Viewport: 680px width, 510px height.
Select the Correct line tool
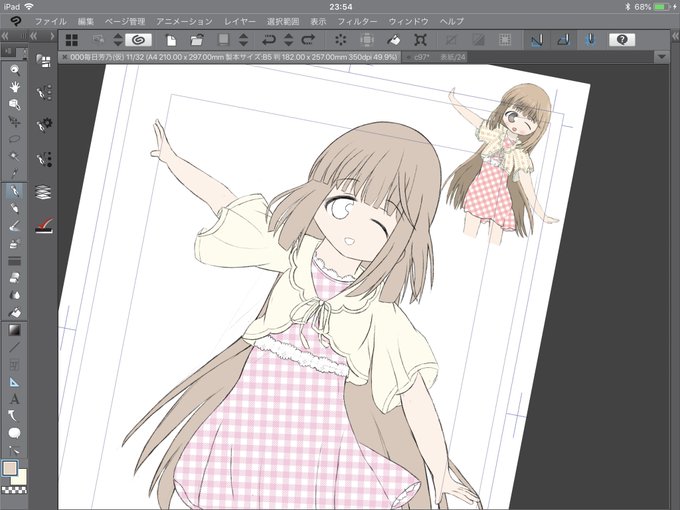click(x=15, y=451)
